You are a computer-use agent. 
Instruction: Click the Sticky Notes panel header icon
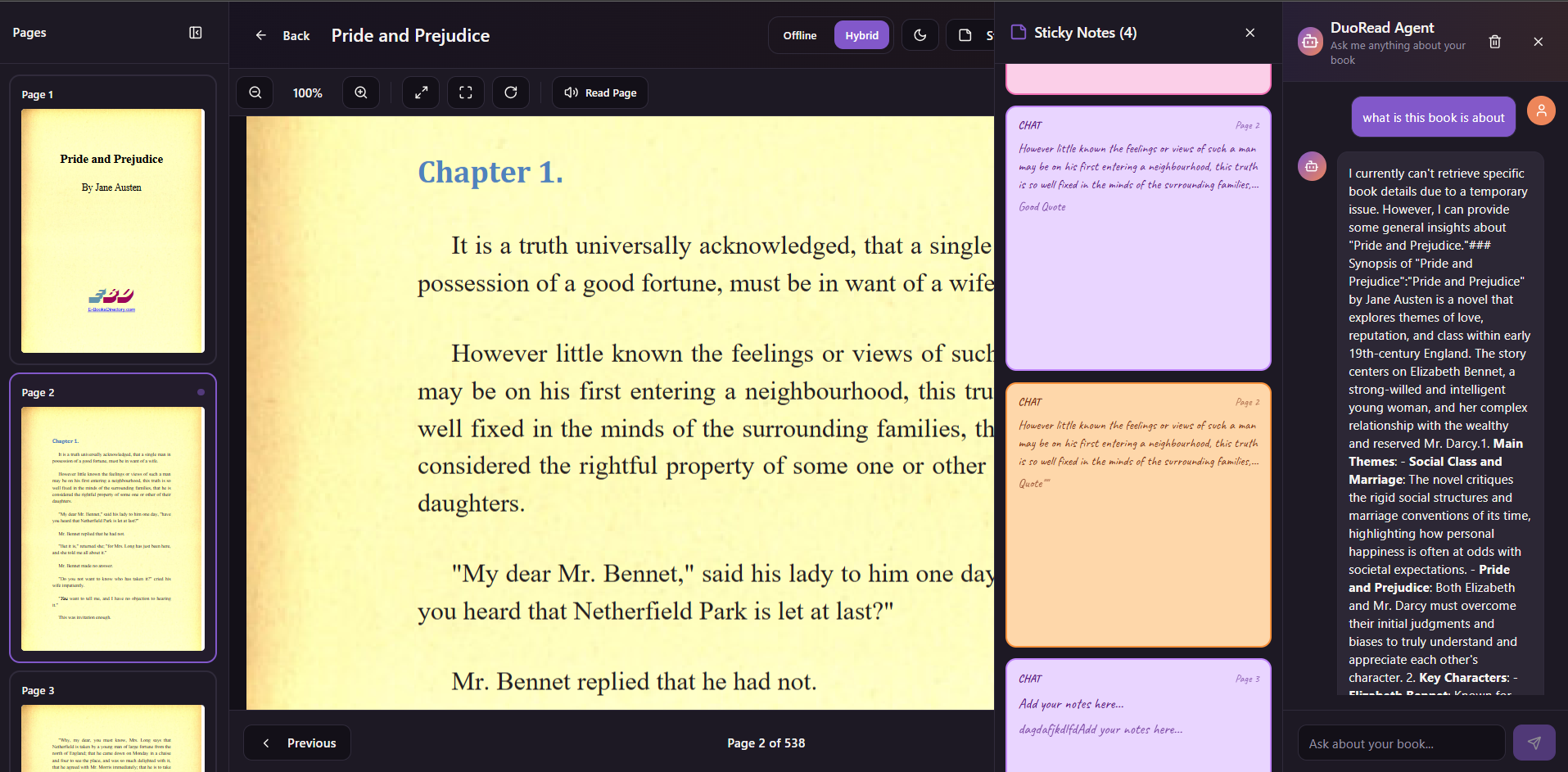click(x=1019, y=33)
